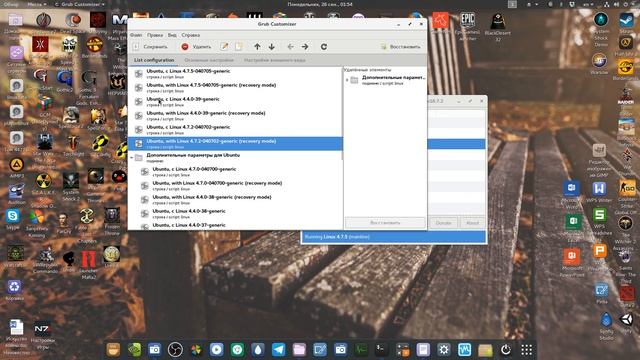Image resolution: width=640 pixels, height=360 pixels.
Task: Move entry down with down arrow
Action: (x=271, y=47)
